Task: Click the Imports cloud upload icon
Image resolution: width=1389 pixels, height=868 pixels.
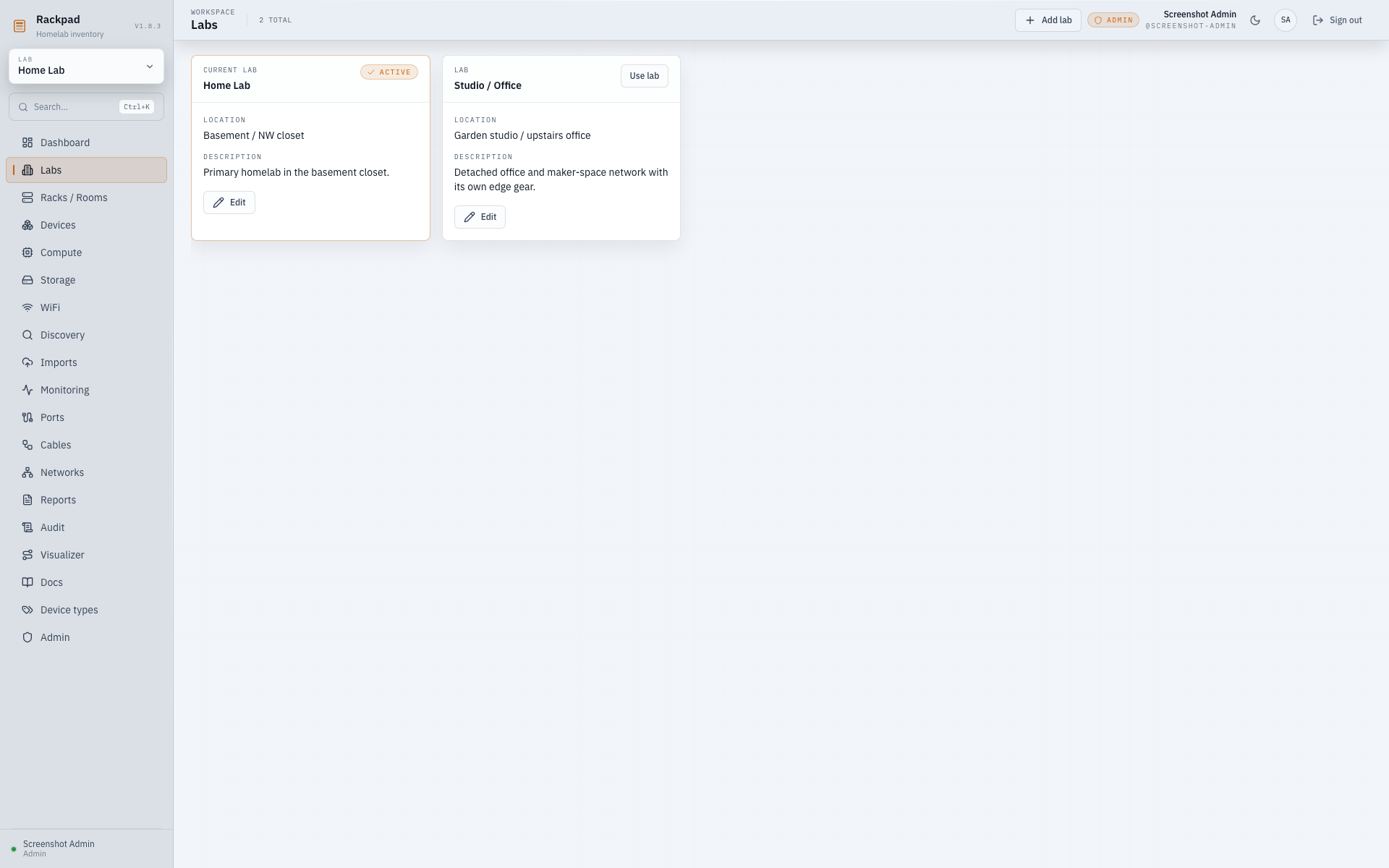Action: [x=27, y=362]
